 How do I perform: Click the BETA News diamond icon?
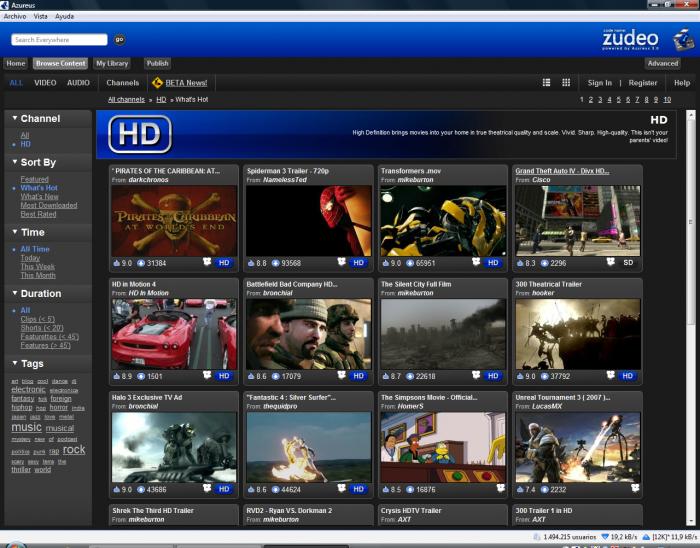point(157,83)
